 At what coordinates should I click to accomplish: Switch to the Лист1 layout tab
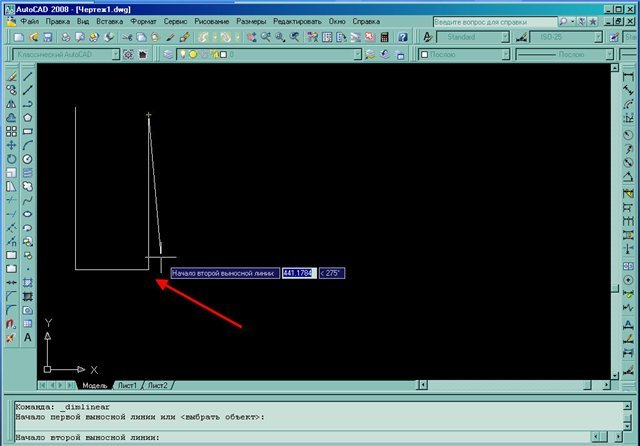(x=128, y=385)
